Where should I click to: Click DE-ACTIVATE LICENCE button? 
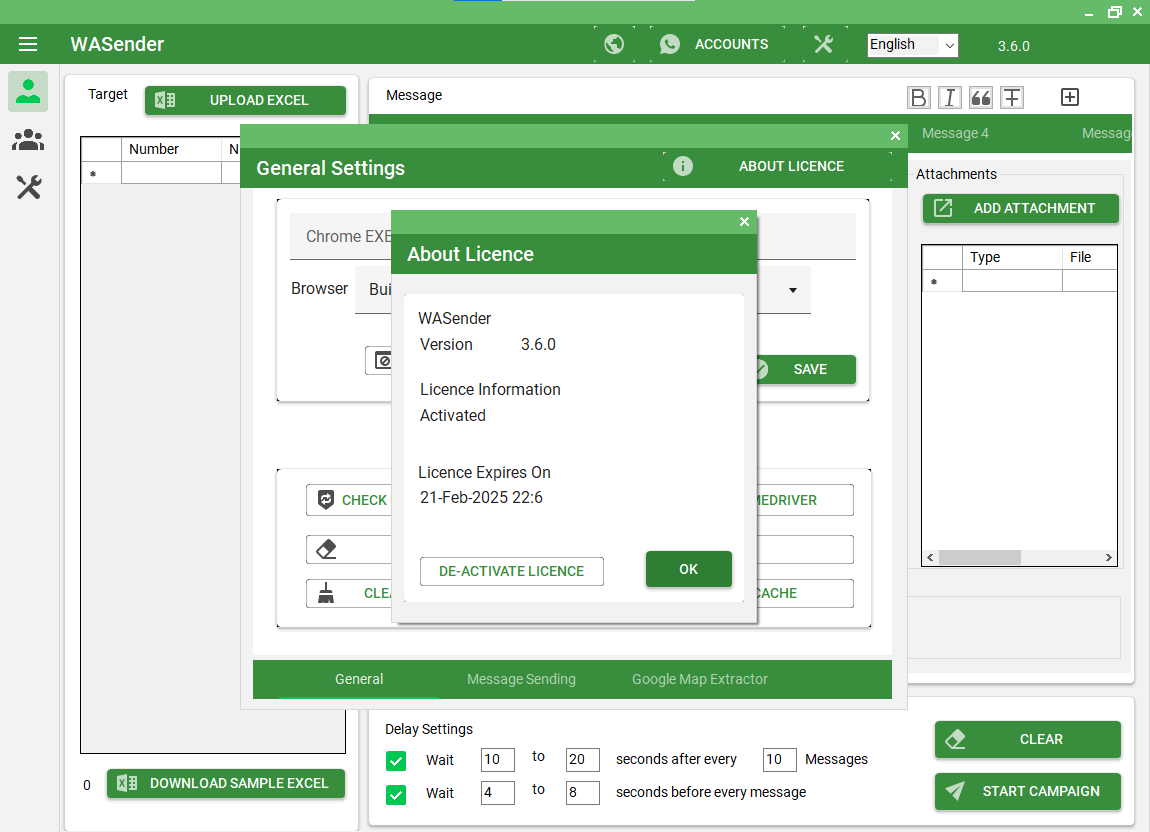[511, 572]
